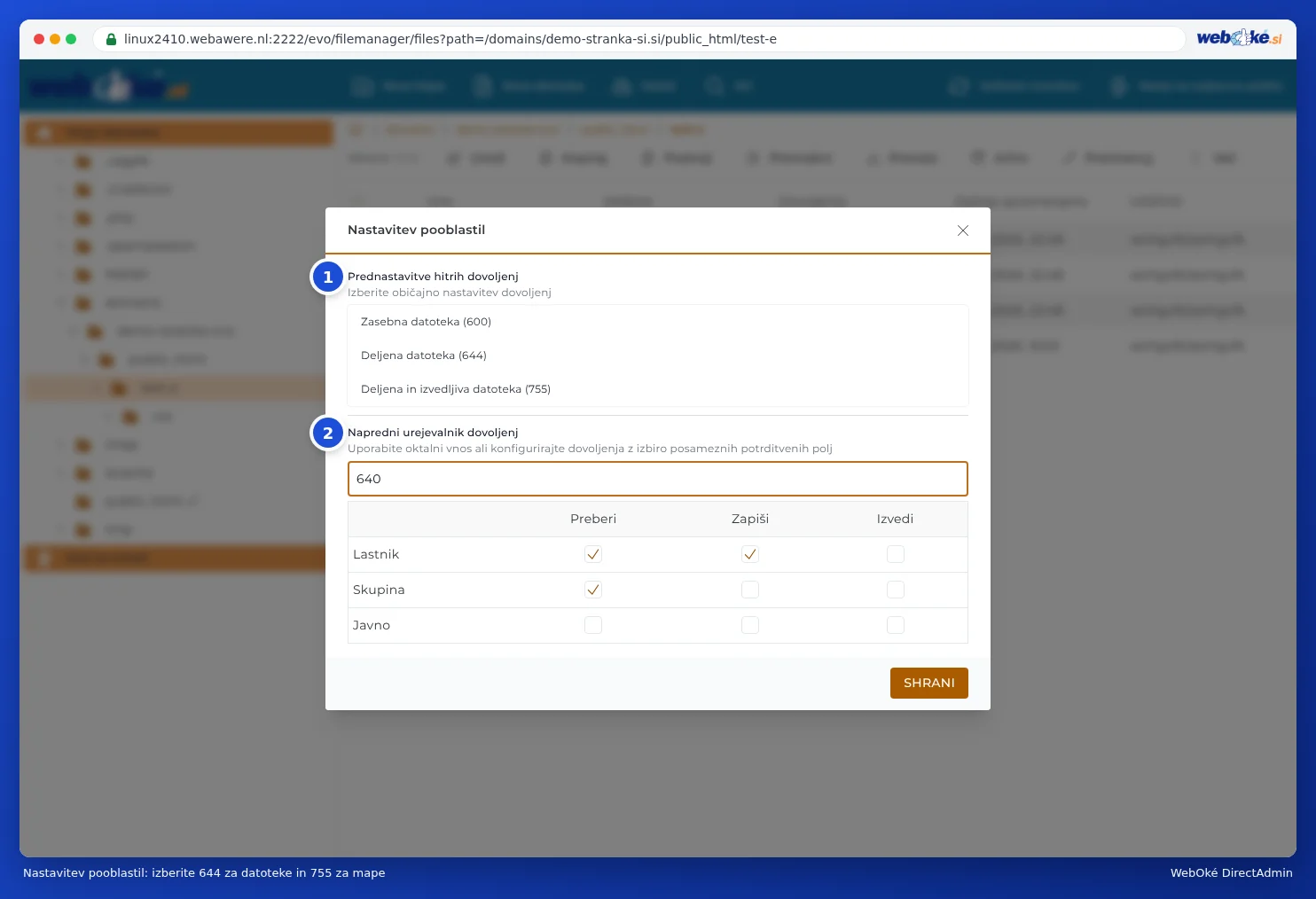1316x899 pixels.
Task: Select the Zasebna datoteka (600) preset
Action: pos(657,322)
